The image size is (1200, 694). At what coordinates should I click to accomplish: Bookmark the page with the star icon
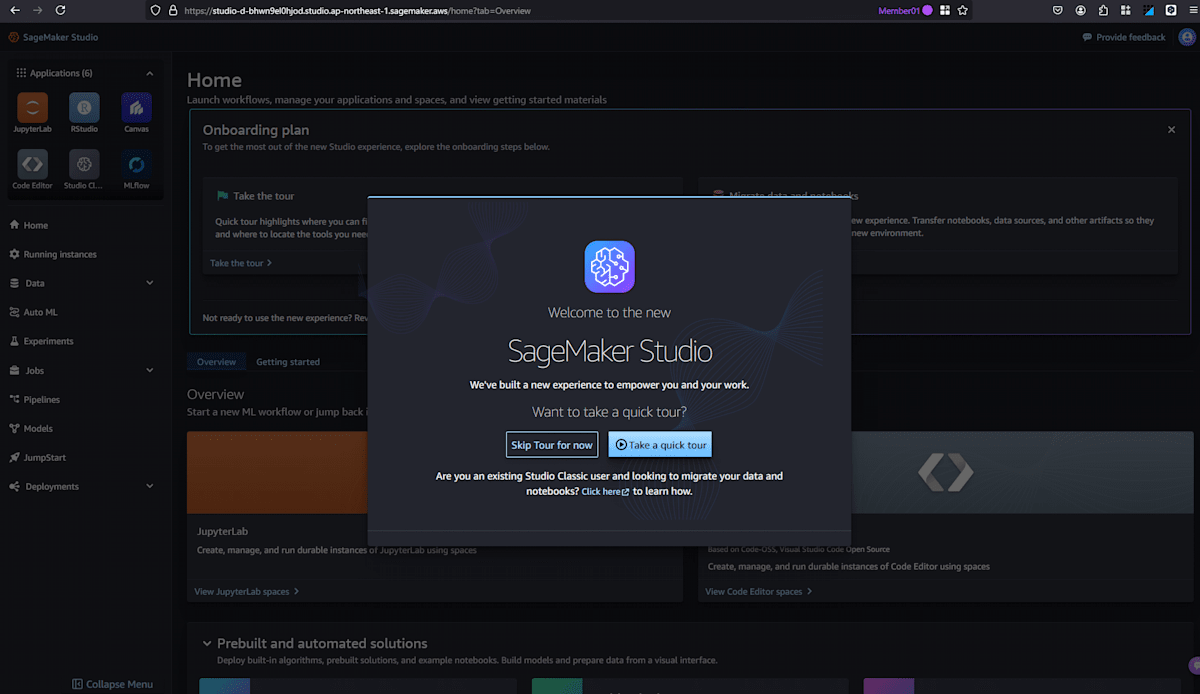point(962,10)
